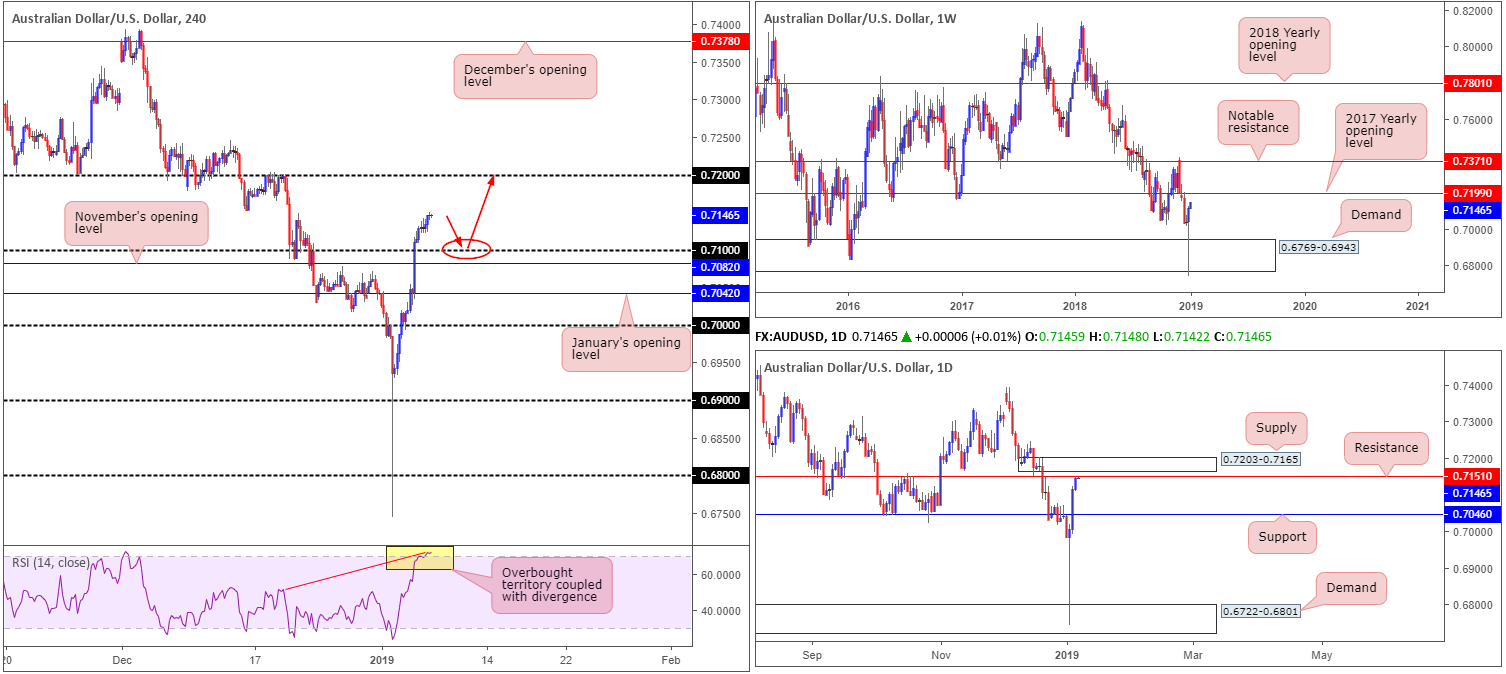Select the November's opening level annotation
The height and width of the screenshot is (674, 1506).
point(136,224)
